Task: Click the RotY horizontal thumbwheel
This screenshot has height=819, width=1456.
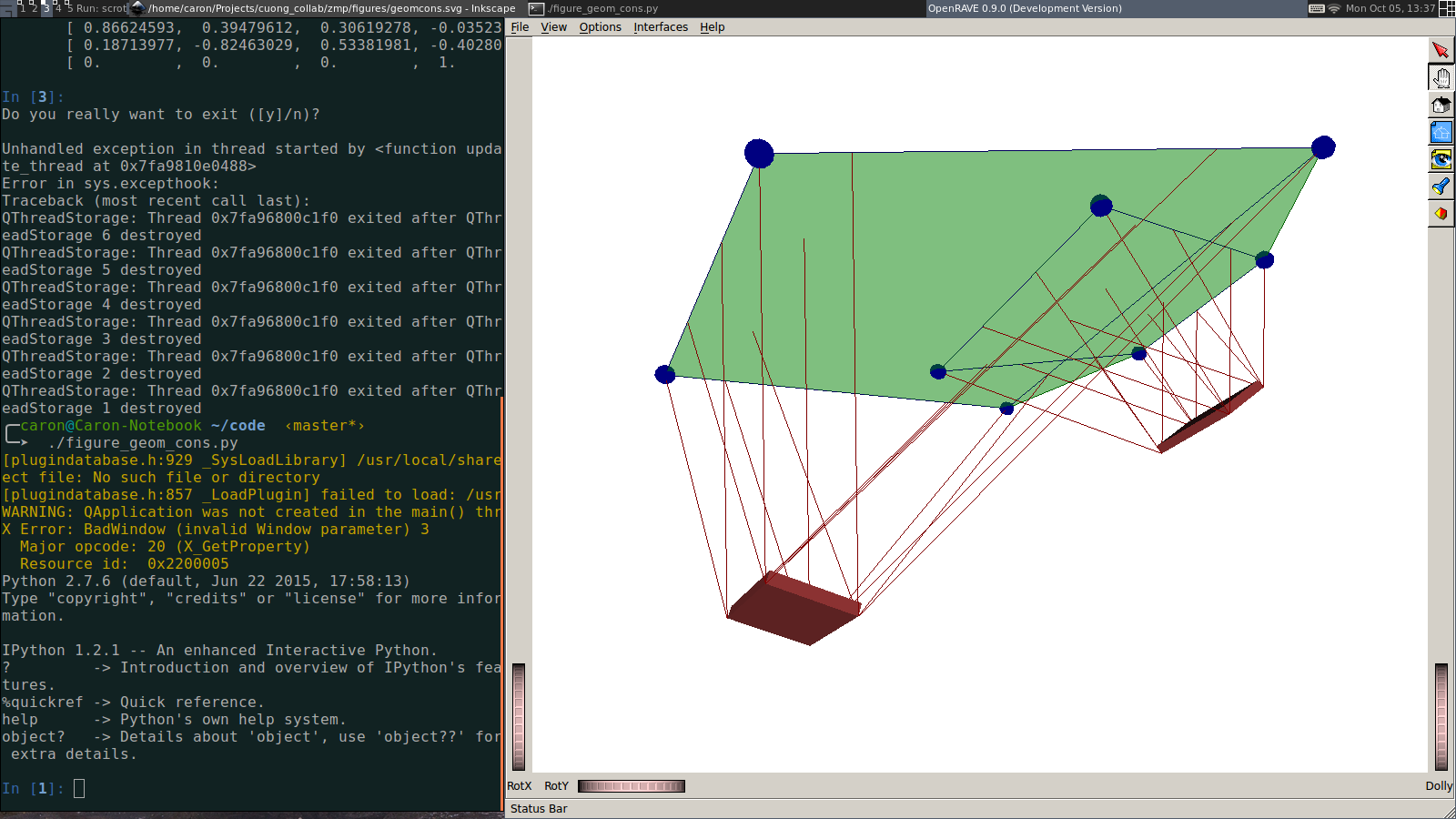Action: (632, 786)
